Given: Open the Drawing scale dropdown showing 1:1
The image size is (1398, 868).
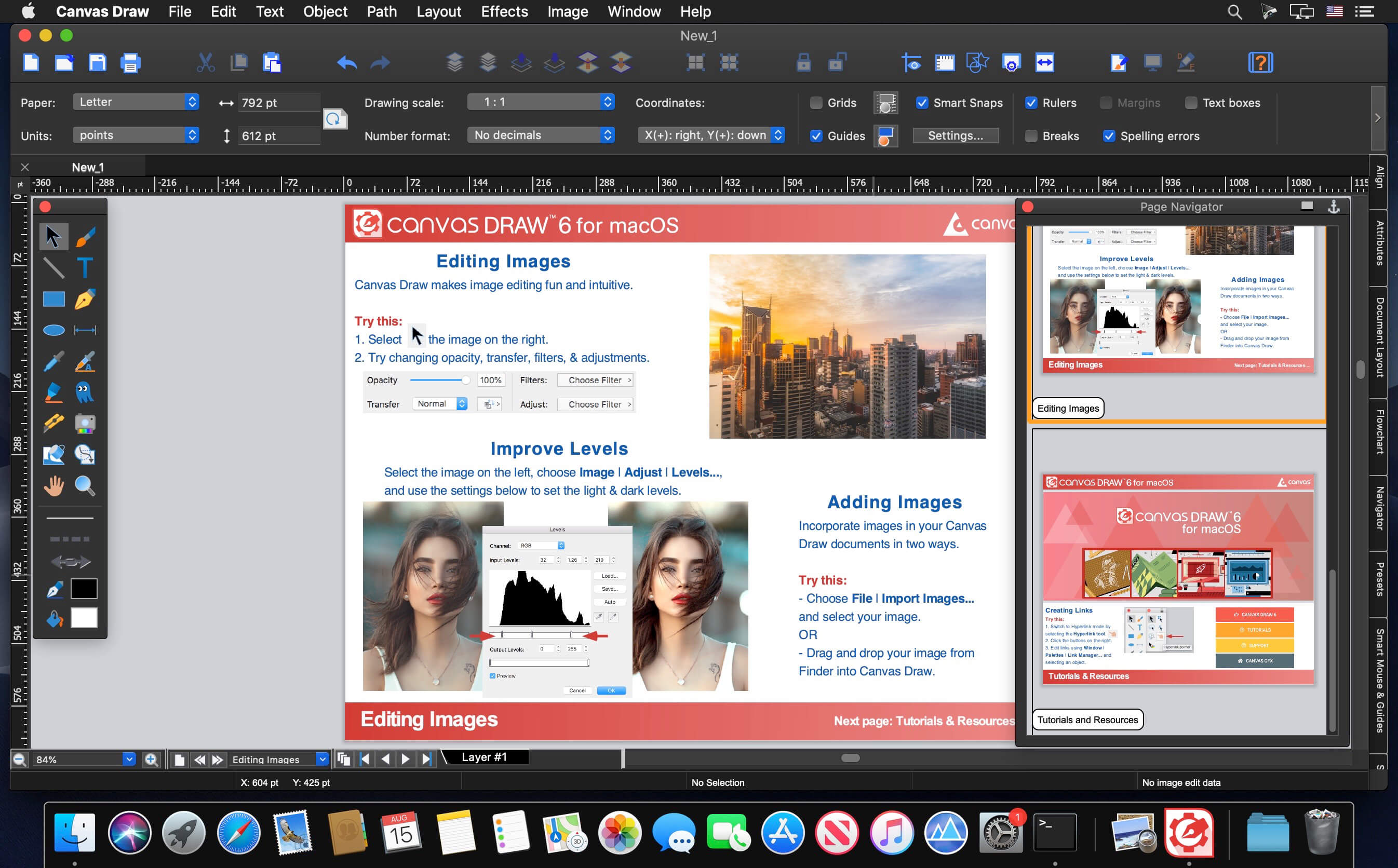Looking at the screenshot, I should click(541, 102).
